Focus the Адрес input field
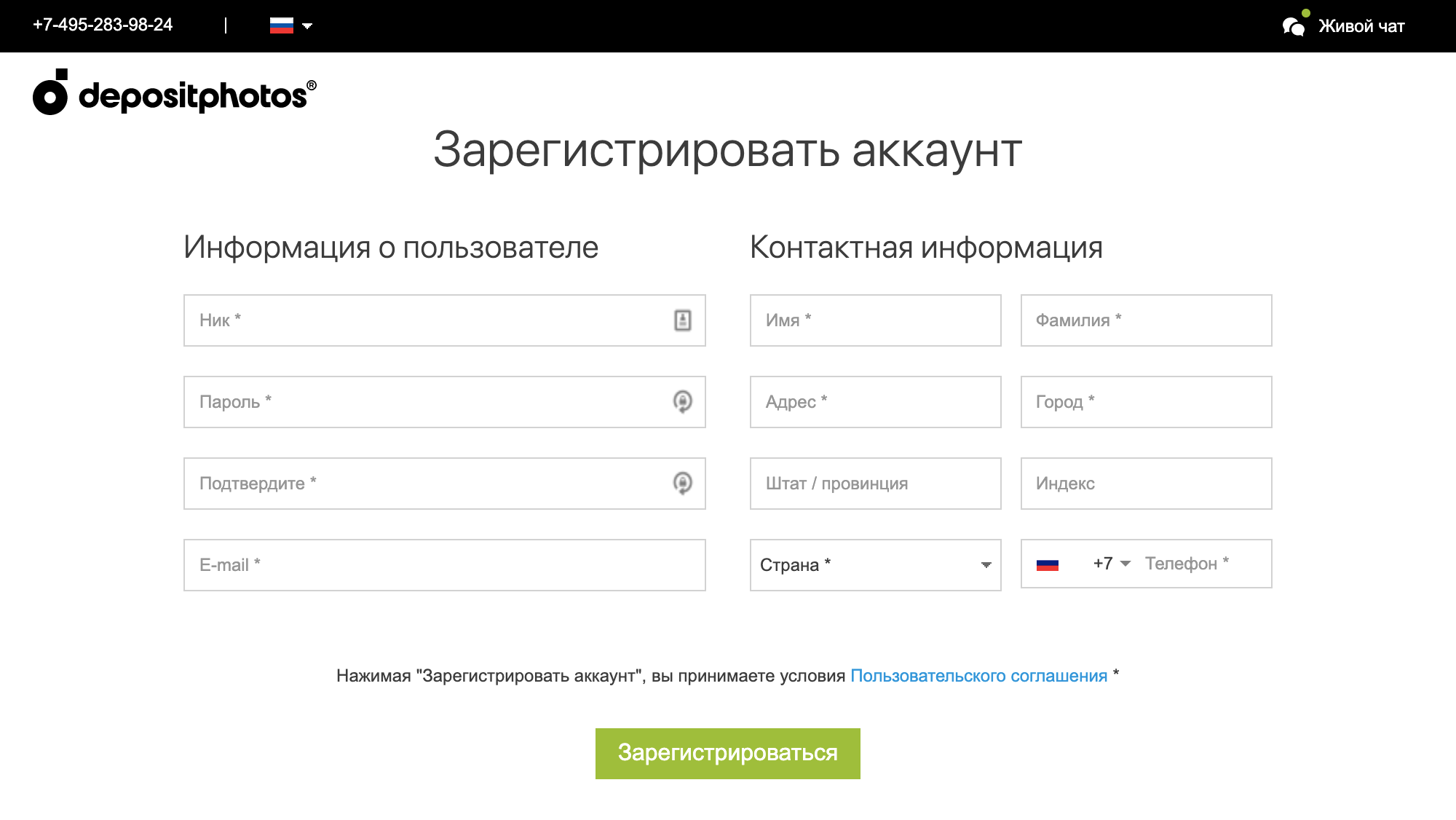 pos(876,402)
